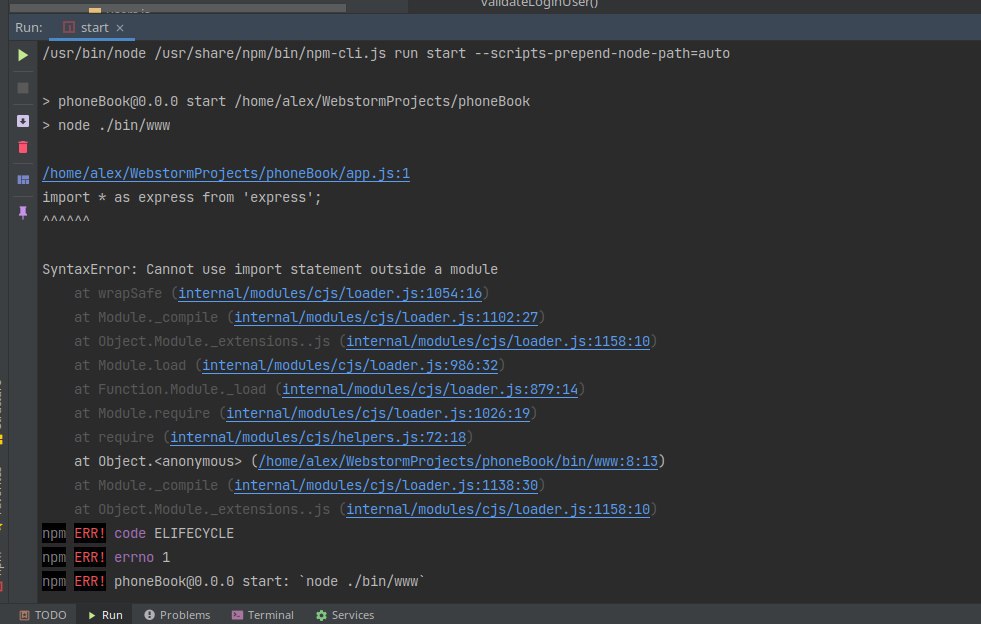Follow loader.js:879:14 stack trace link

point(430,389)
